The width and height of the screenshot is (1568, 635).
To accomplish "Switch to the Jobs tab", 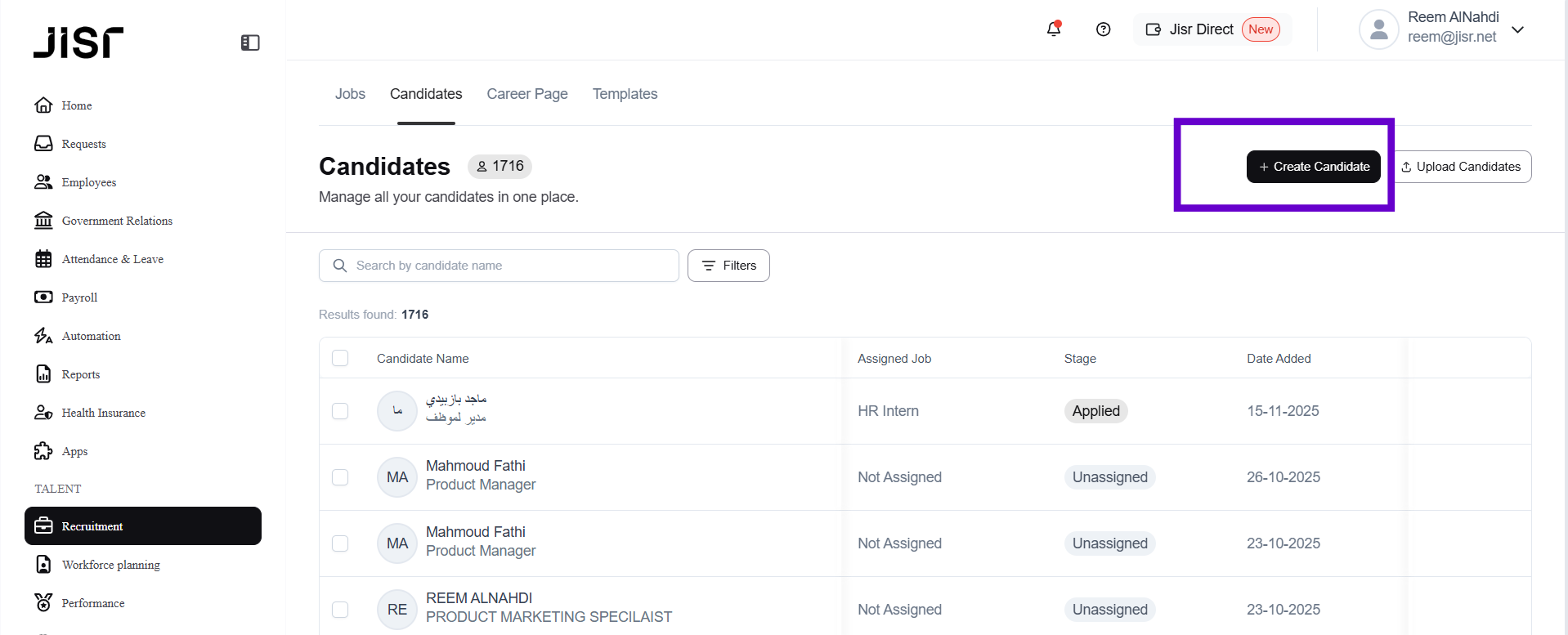I will click(350, 94).
